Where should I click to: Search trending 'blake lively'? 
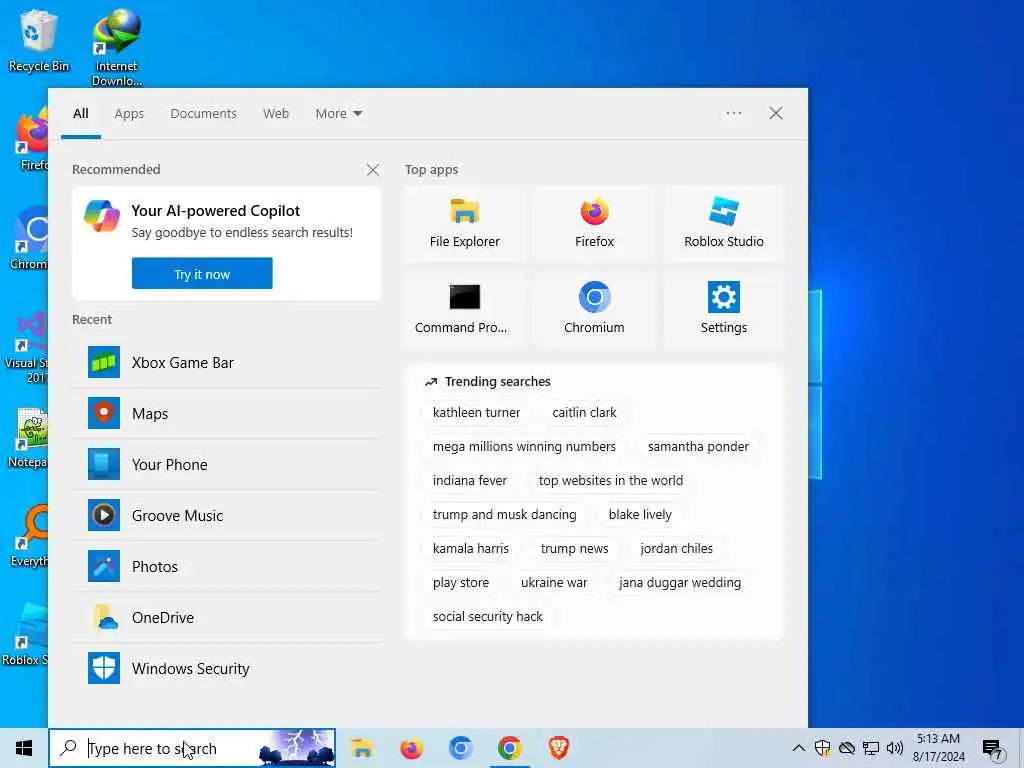[639, 515]
